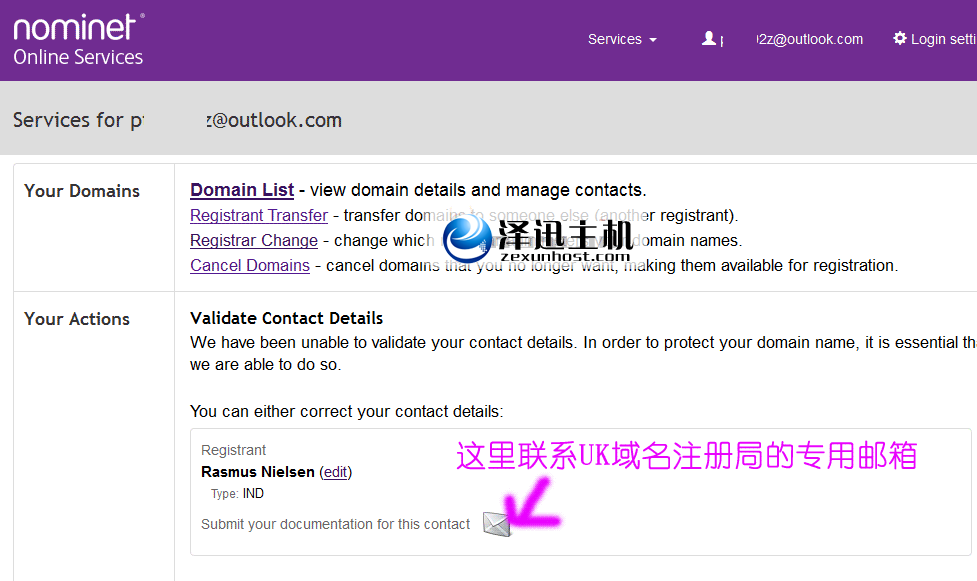977x581 pixels.
Task: Open the Services dropdown menu
Action: (622, 39)
